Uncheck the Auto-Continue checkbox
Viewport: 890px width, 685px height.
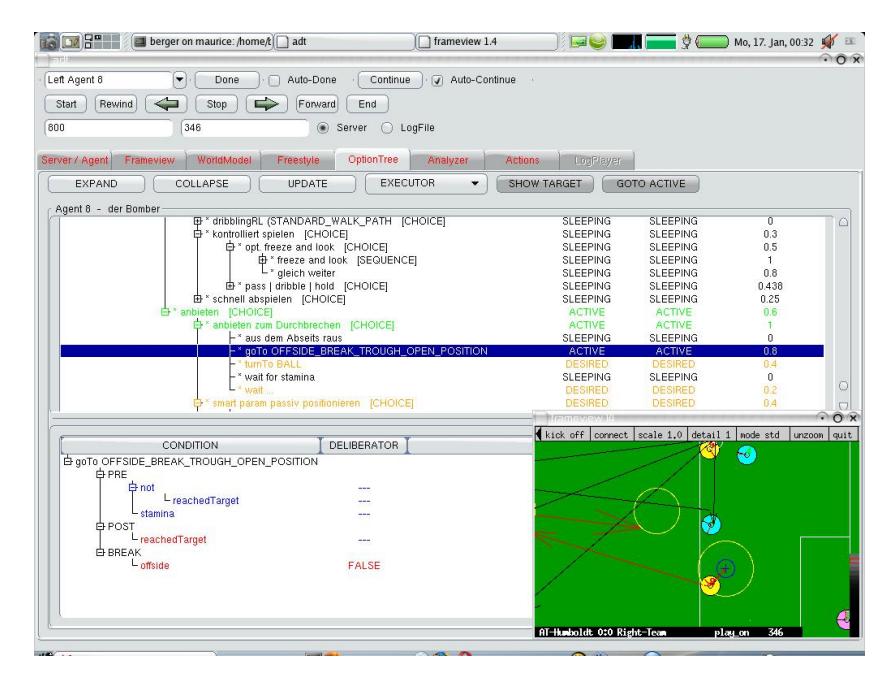click(x=437, y=81)
